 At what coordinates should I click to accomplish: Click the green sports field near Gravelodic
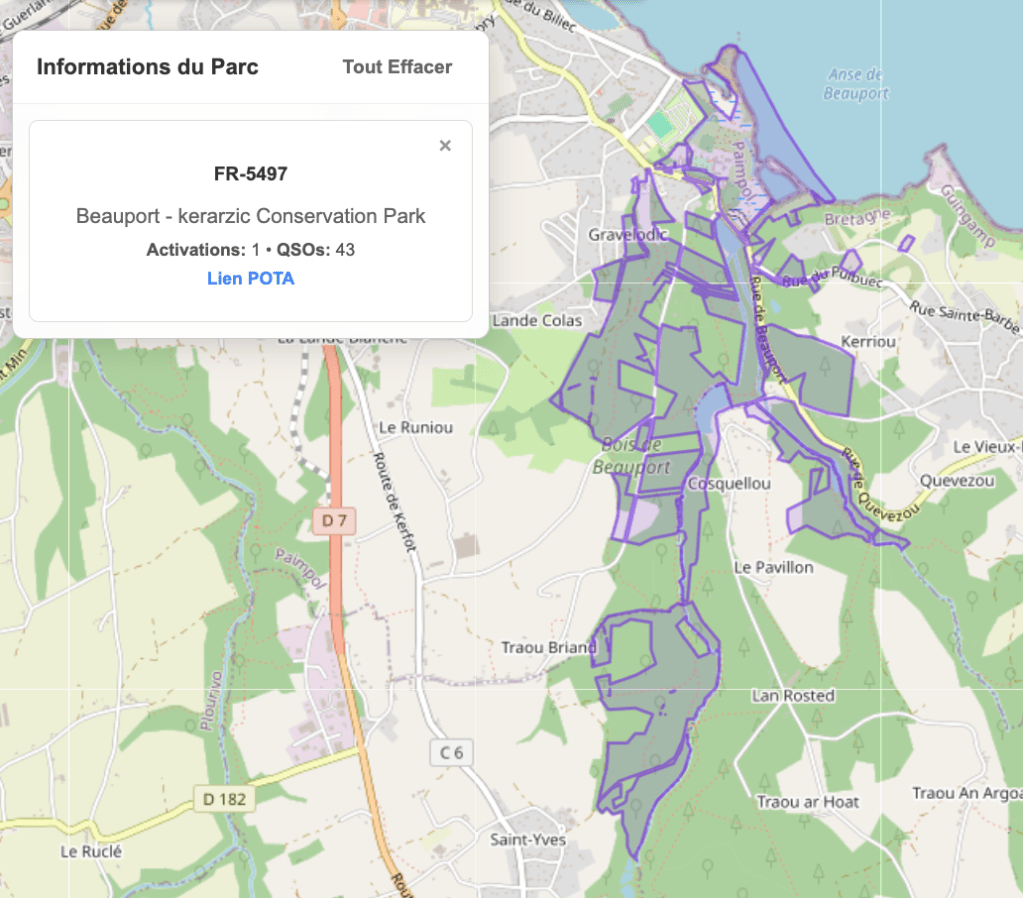click(x=659, y=125)
